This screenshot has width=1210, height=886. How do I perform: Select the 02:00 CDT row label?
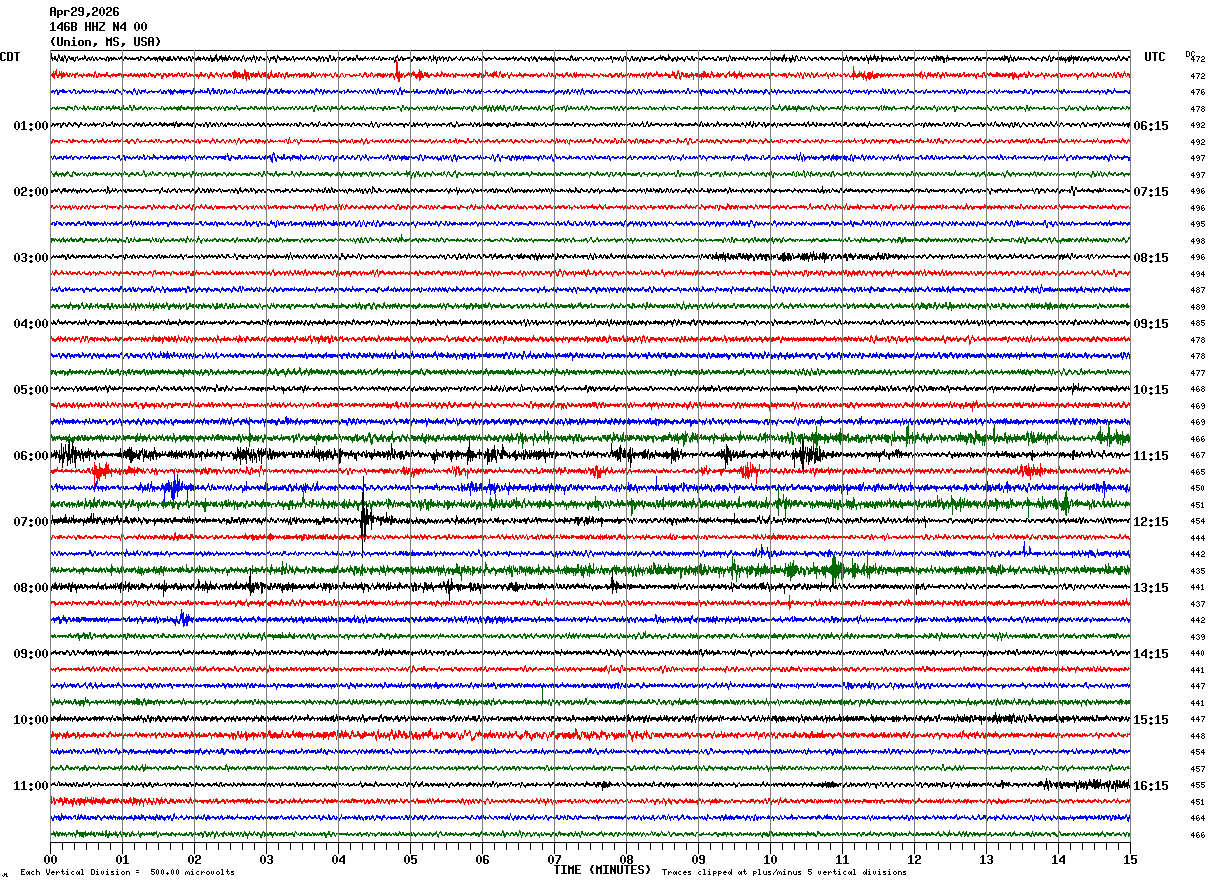30,192
